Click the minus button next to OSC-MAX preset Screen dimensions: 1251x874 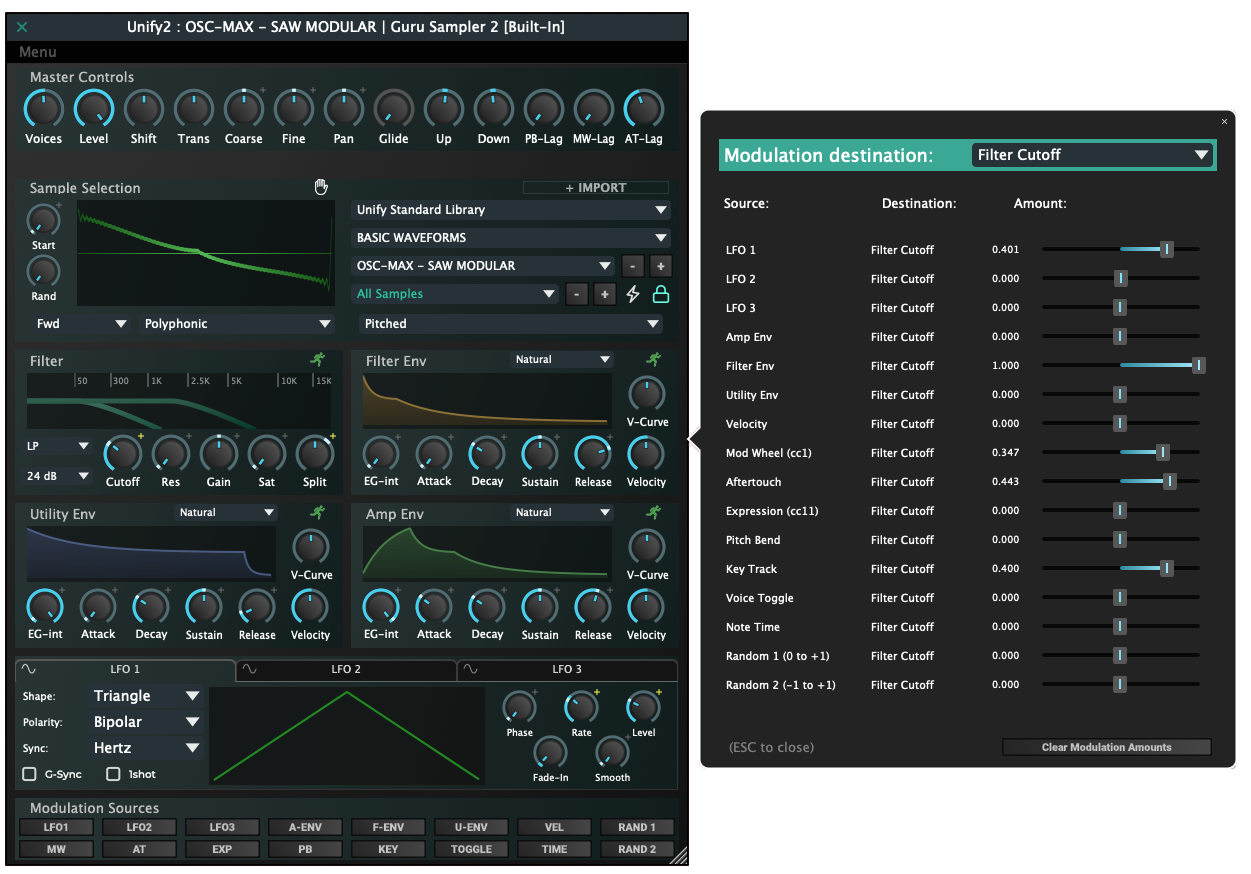click(x=632, y=266)
